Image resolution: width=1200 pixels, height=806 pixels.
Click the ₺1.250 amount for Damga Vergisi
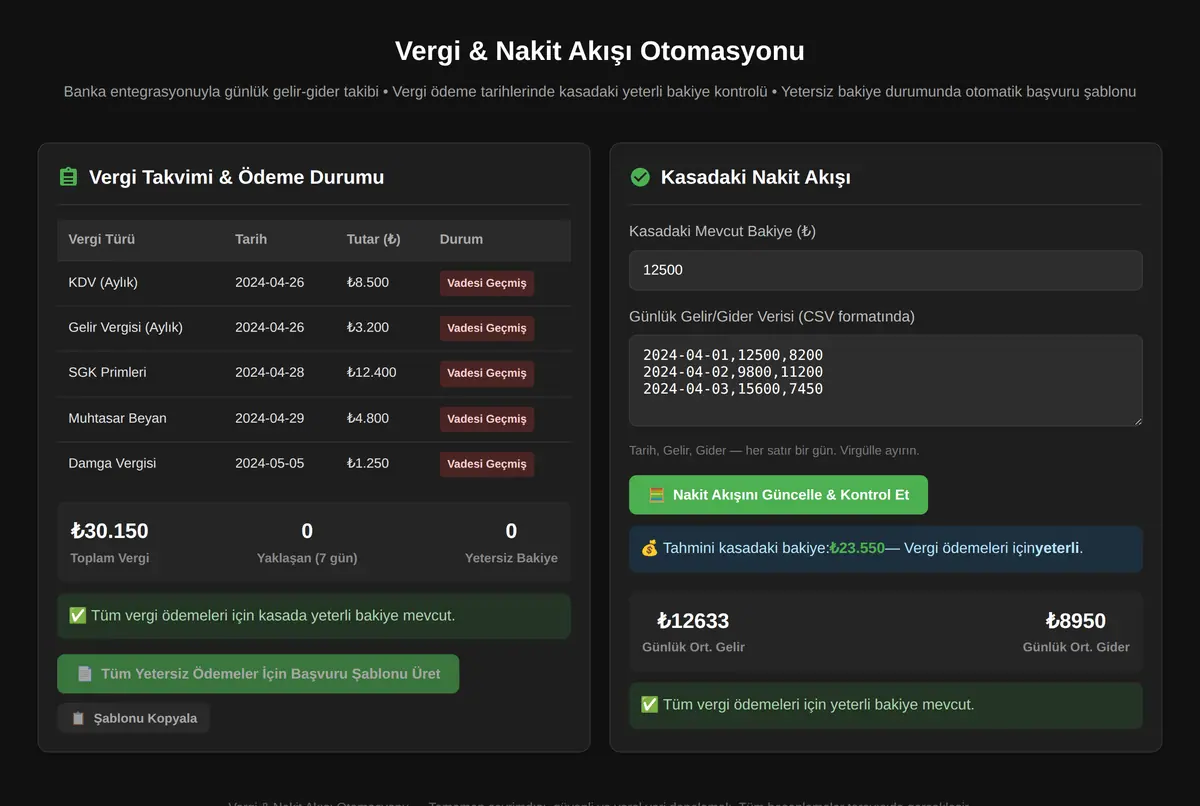pos(367,464)
